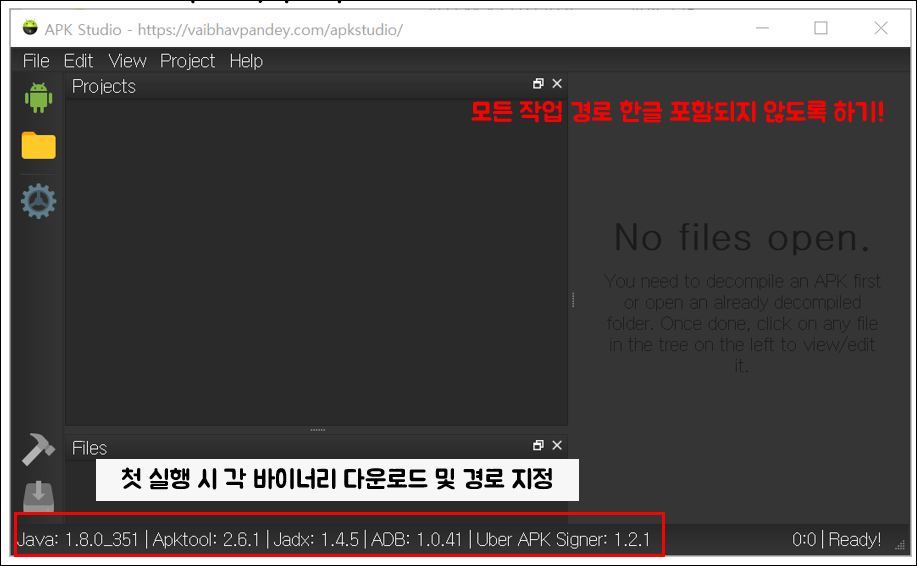The height and width of the screenshot is (566, 917).
Task: Click the Files panel title
Action: (x=89, y=448)
